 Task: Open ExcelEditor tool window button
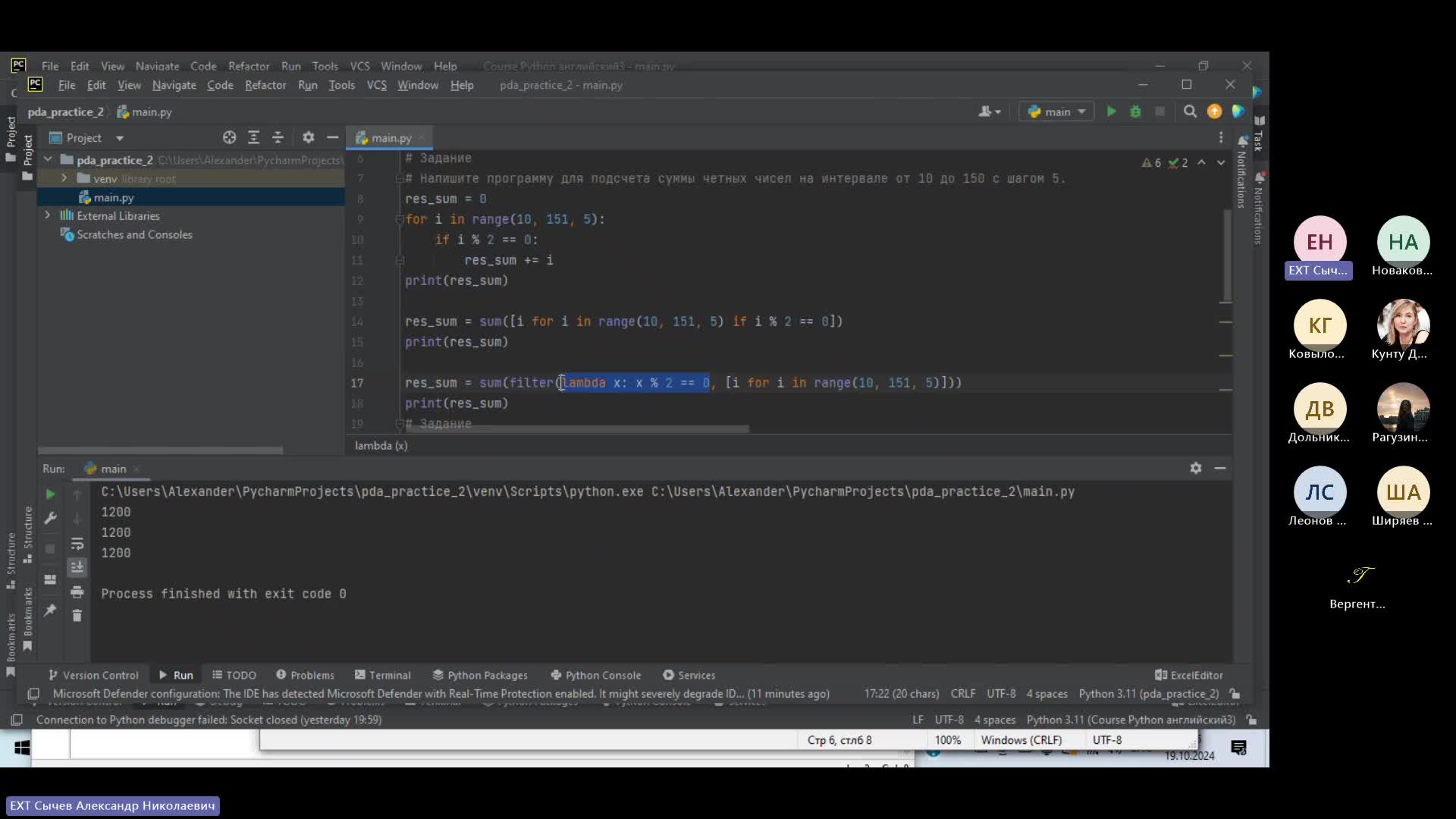1189,675
